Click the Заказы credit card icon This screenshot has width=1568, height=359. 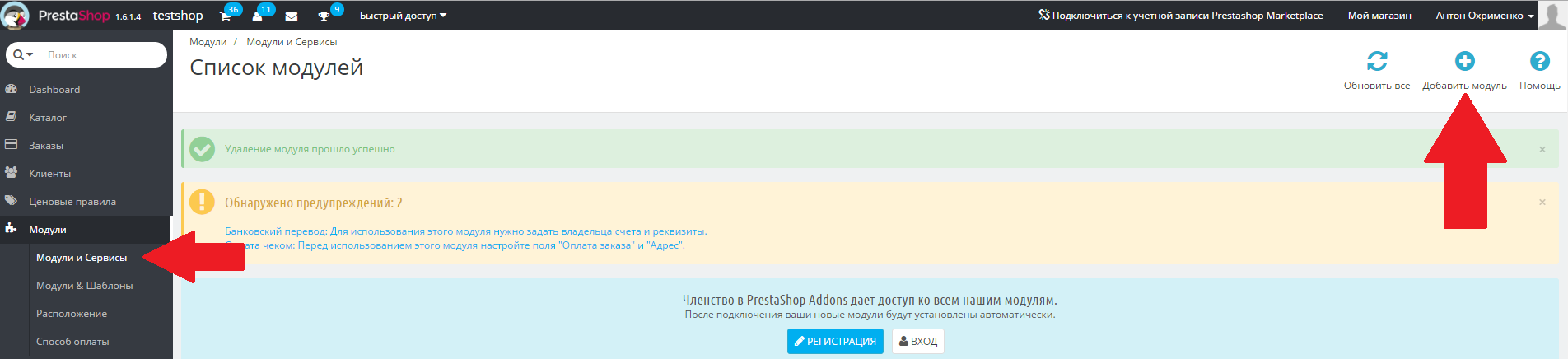(x=12, y=145)
